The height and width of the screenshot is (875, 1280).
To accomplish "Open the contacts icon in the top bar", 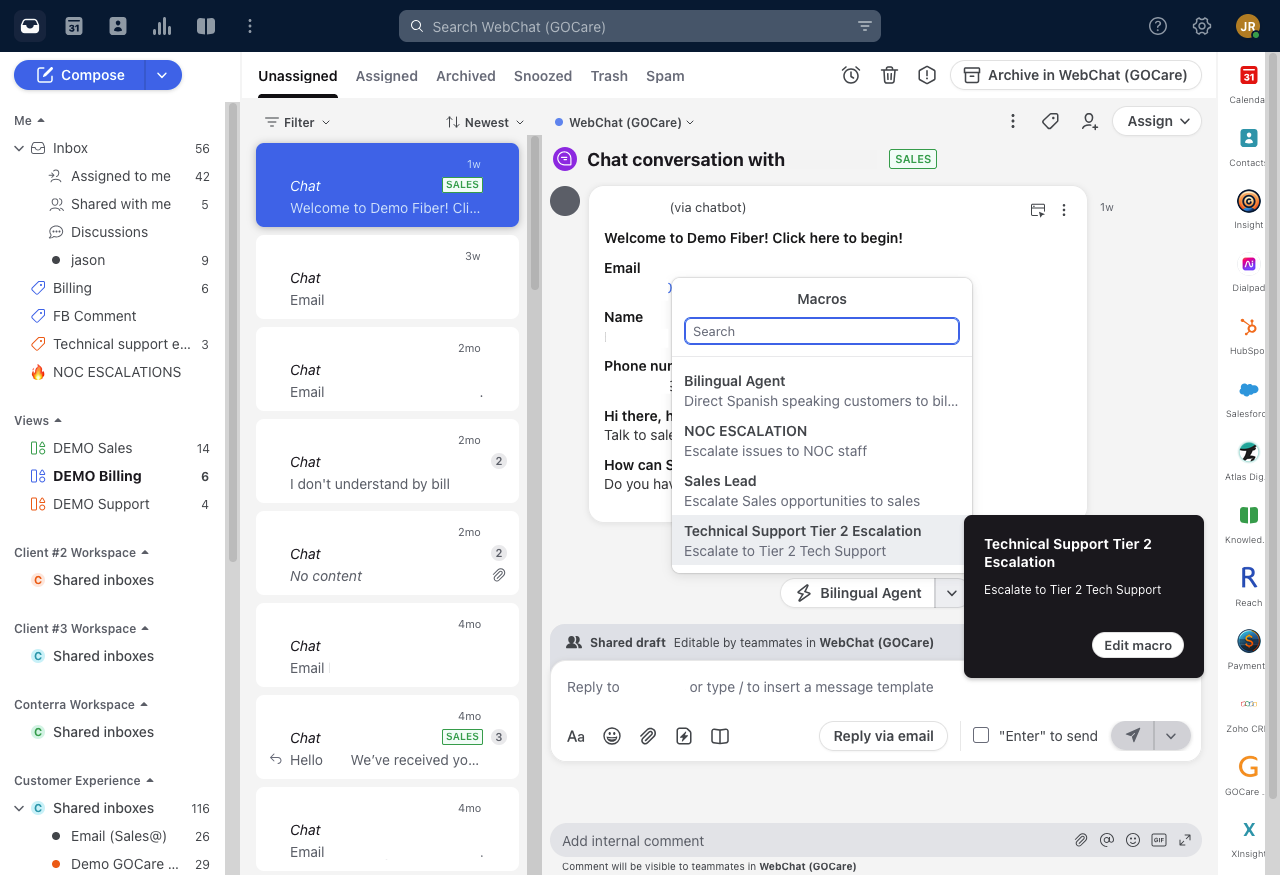I will click(x=118, y=26).
